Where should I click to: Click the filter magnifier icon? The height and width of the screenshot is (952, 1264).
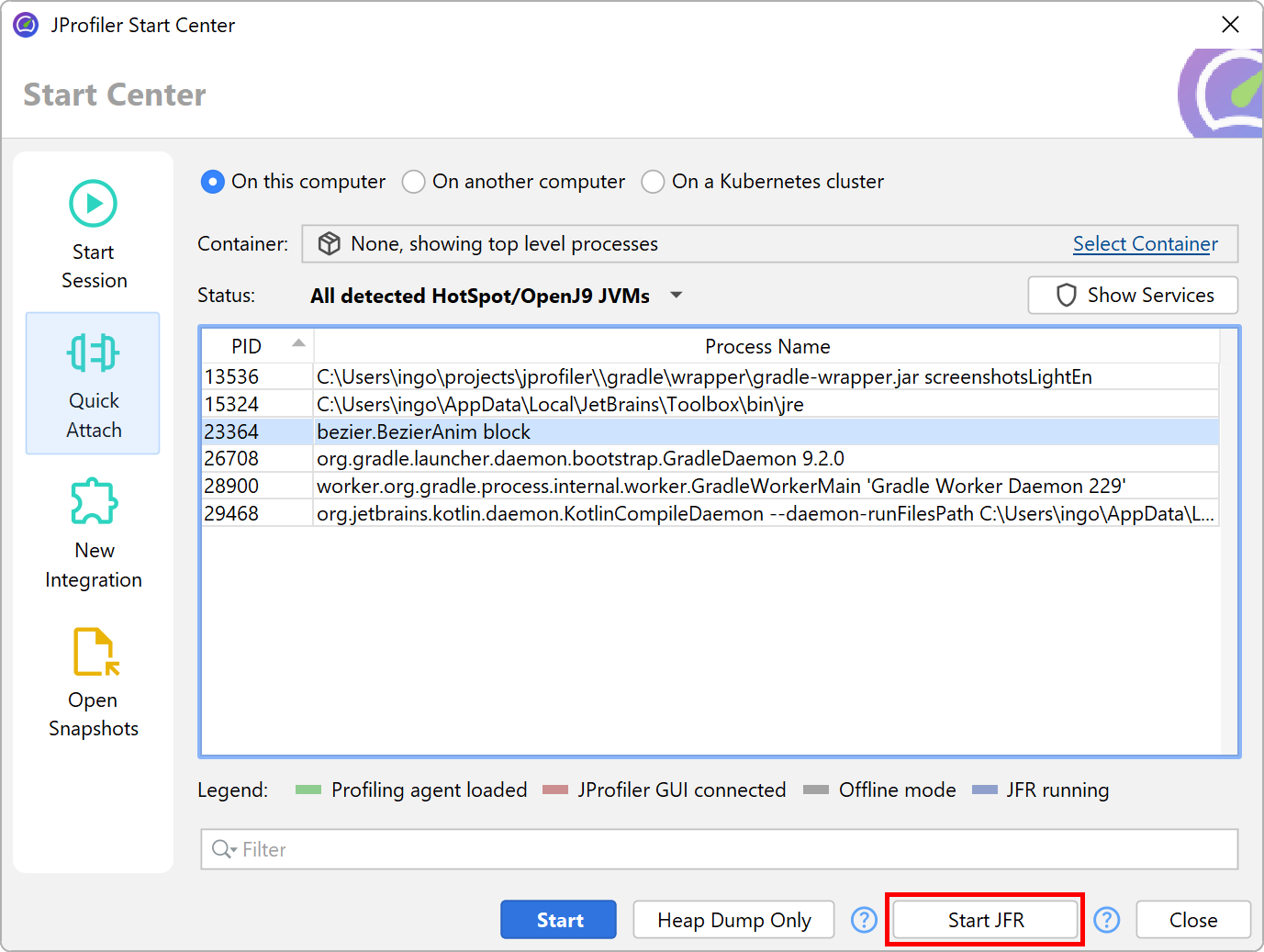pos(222,849)
